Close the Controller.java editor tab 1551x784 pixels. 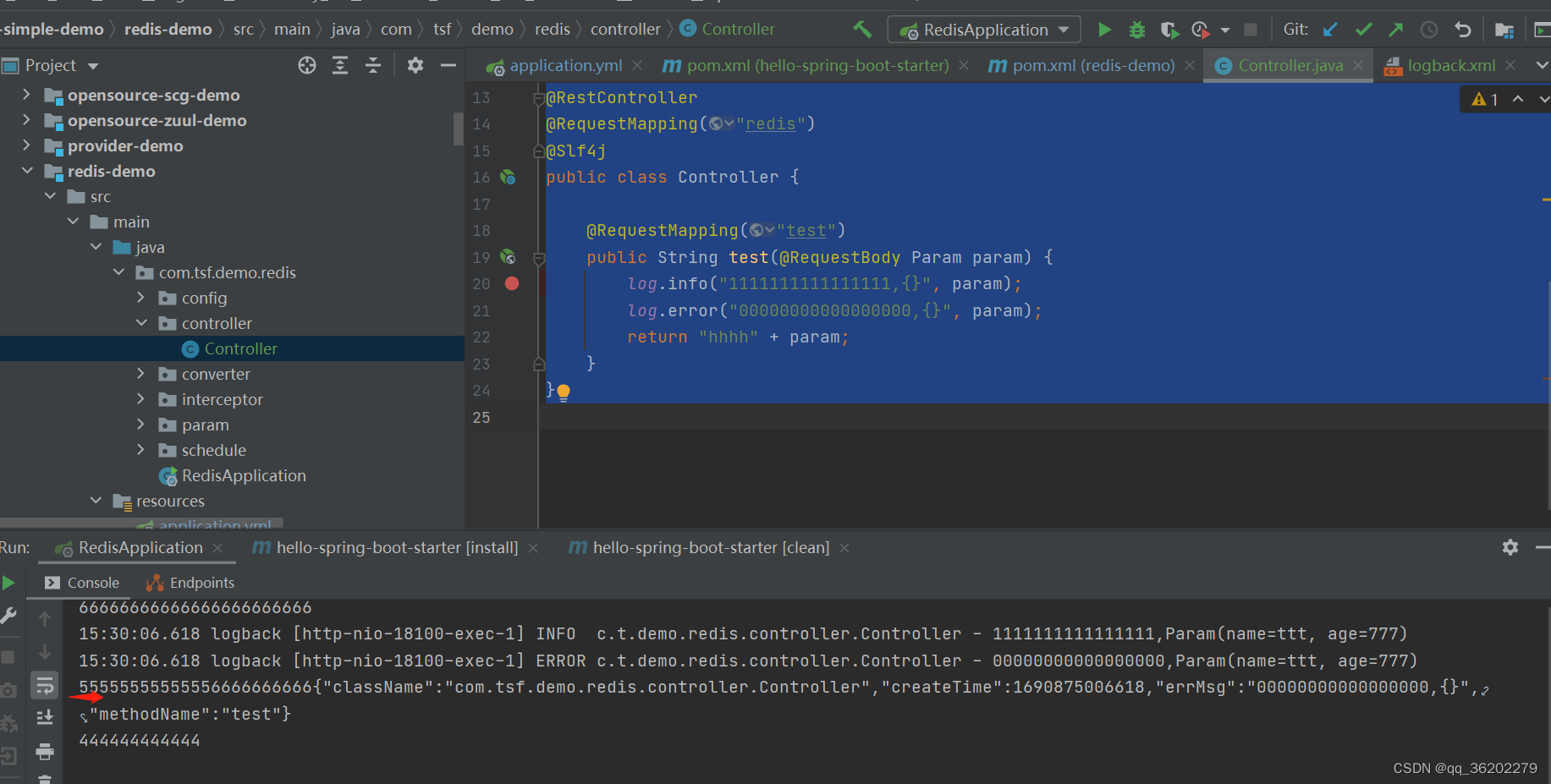(1359, 65)
